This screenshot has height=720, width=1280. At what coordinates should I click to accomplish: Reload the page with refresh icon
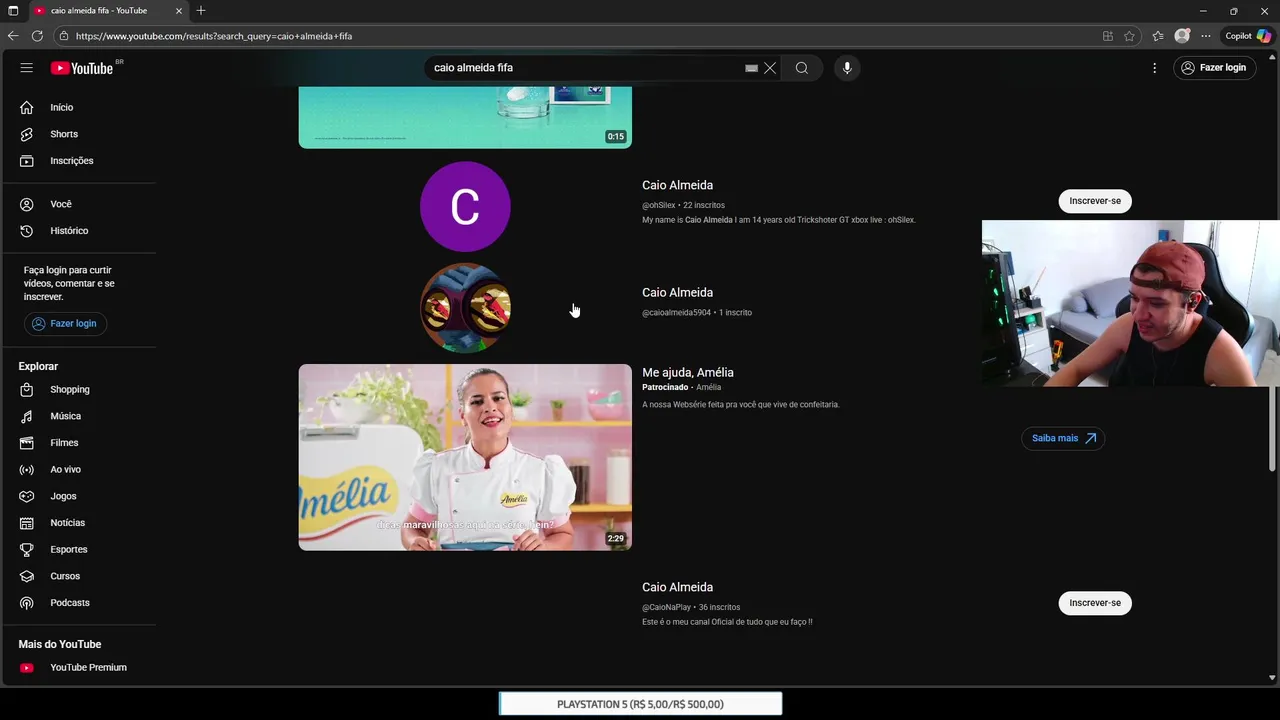point(37,36)
